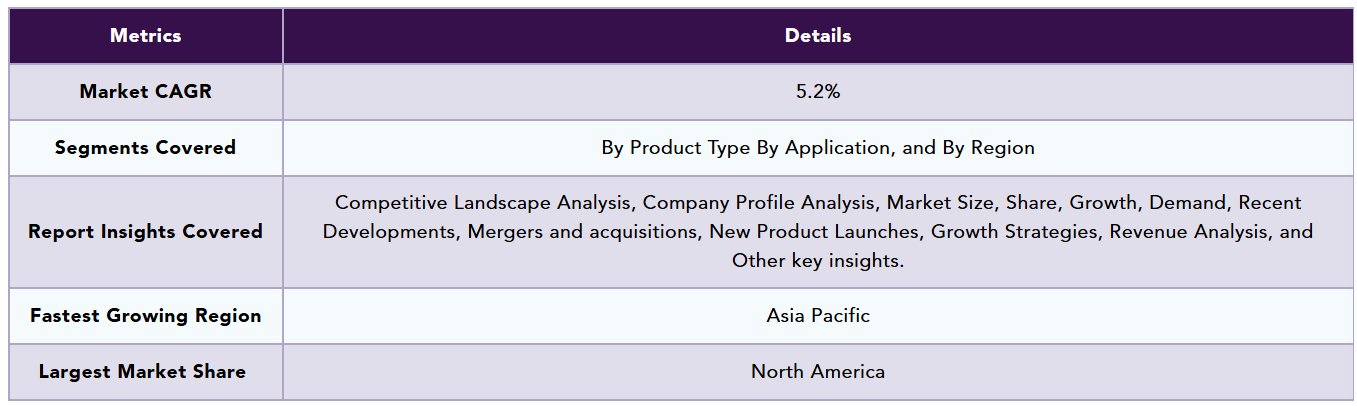
Task: Click 'Company Profile Analysis' phrase
Action: point(758,203)
